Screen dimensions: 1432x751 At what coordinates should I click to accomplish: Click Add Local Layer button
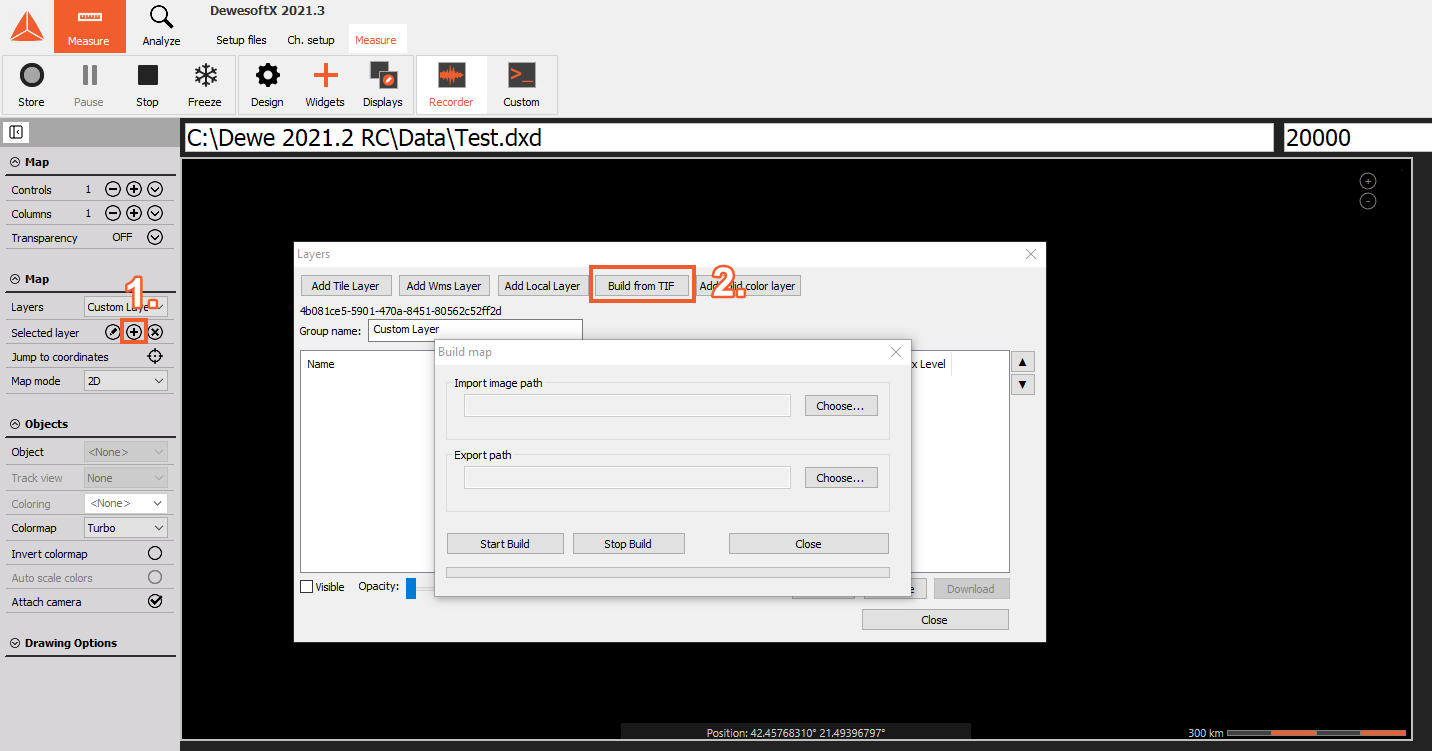[x=542, y=286]
